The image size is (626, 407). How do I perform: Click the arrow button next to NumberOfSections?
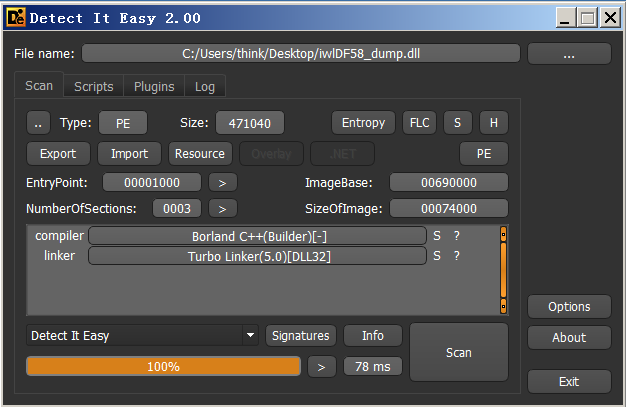coord(223,208)
